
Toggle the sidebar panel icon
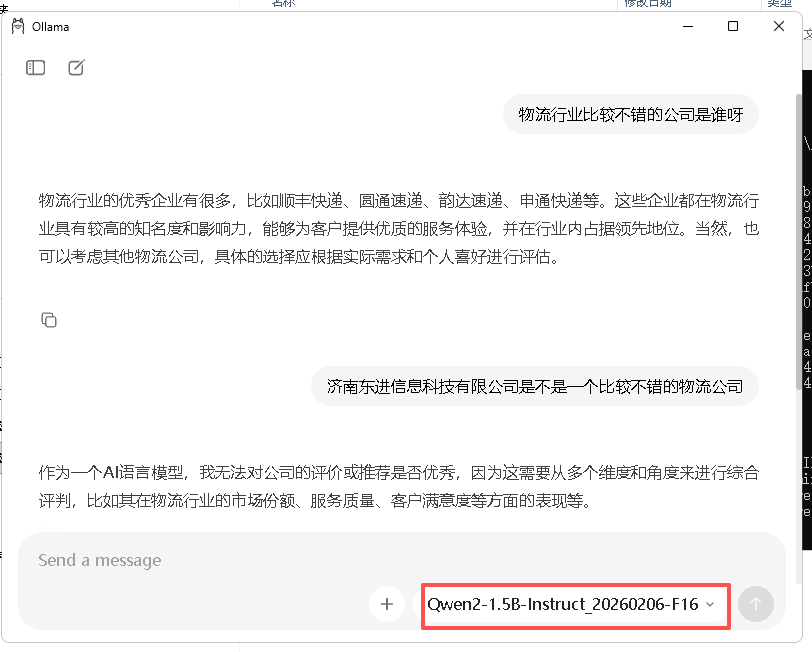(x=35, y=68)
